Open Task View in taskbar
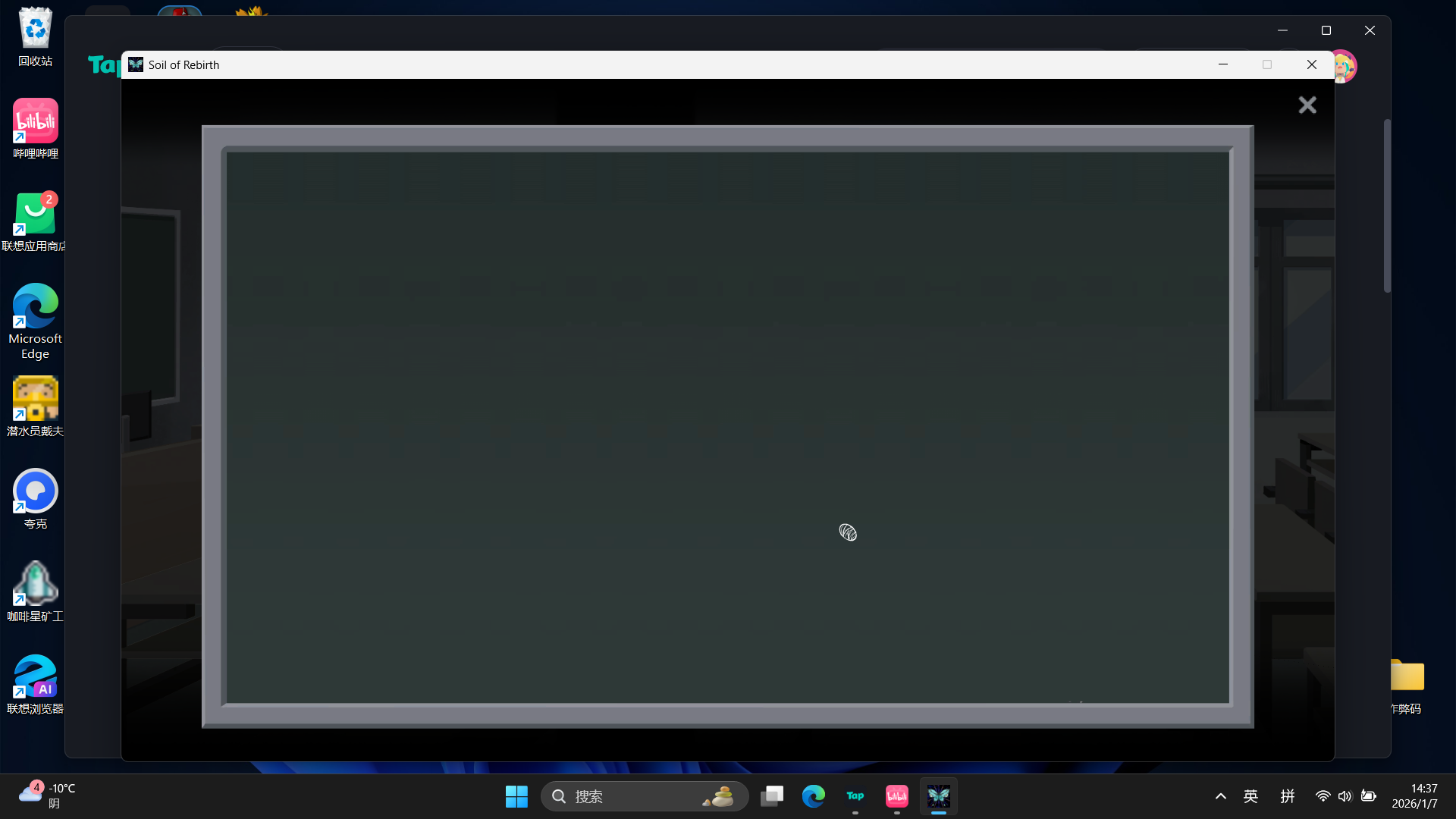This screenshot has width=1456, height=819. (772, 796)
